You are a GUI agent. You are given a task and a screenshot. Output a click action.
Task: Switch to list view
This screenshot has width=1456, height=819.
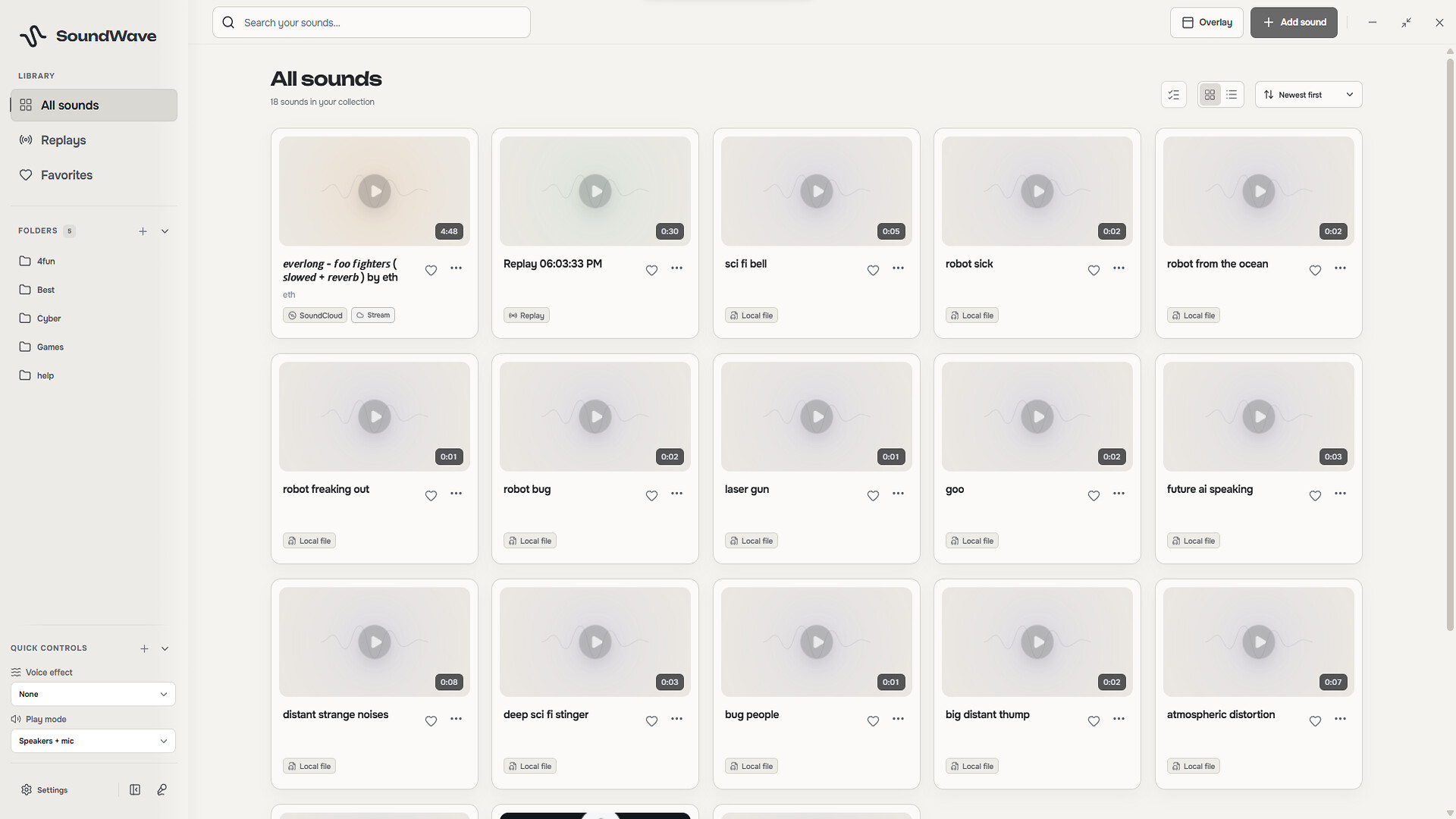tap(1232, 95)
